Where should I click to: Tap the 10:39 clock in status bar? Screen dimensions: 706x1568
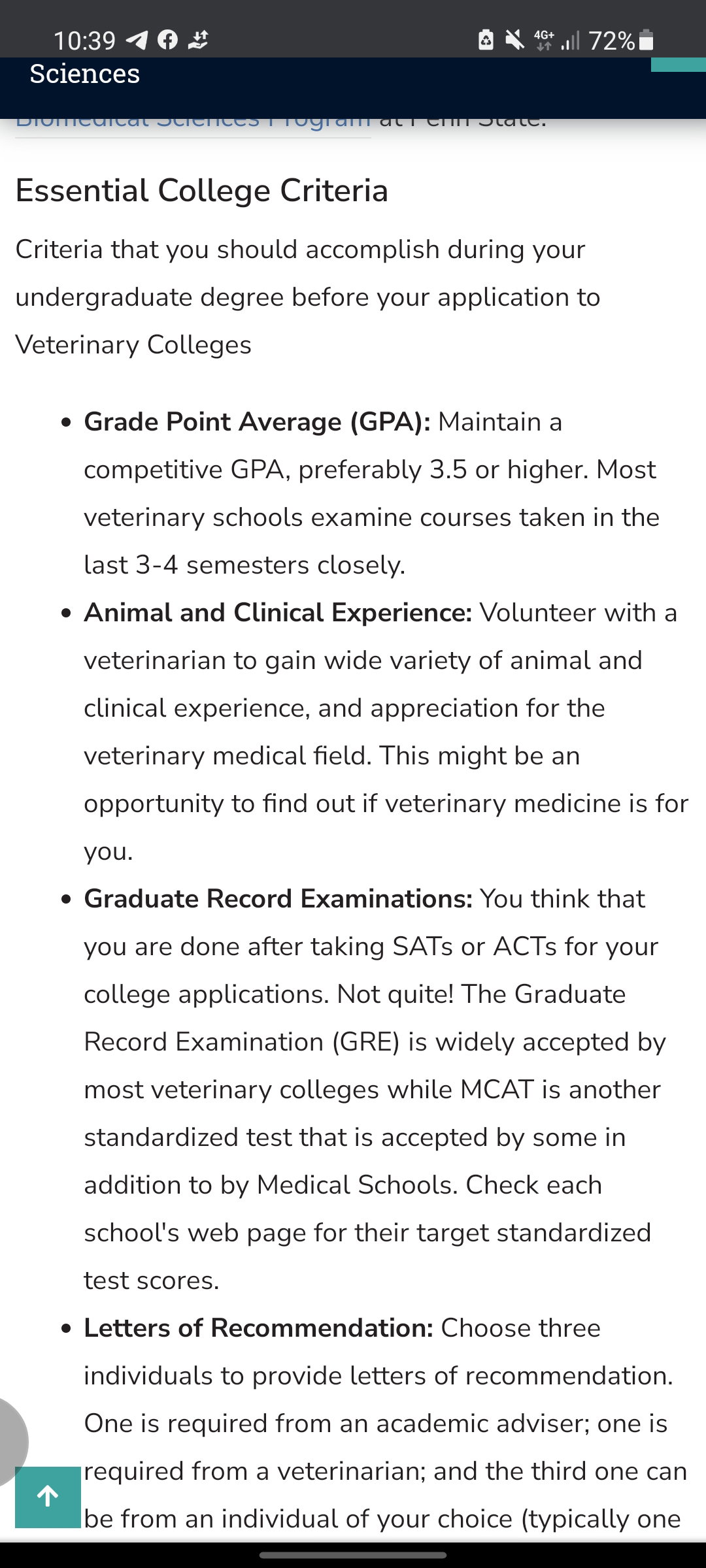pyautogui.click(x=84, y=41)
